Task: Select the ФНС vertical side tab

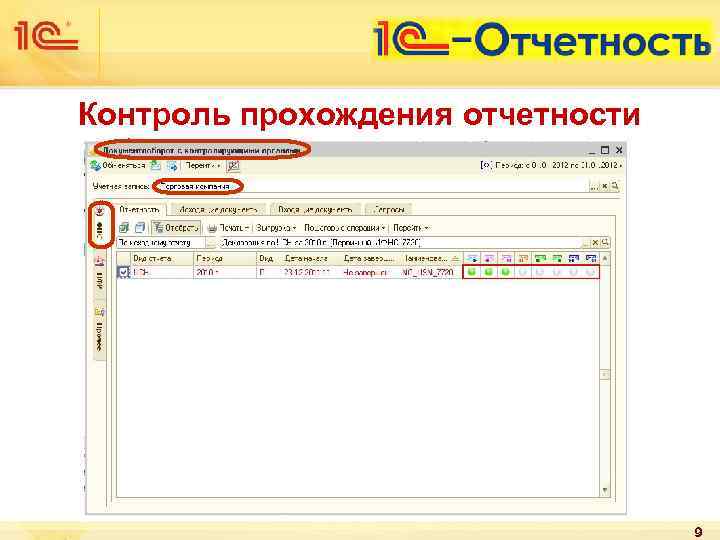Action: (x=100, y=225)
